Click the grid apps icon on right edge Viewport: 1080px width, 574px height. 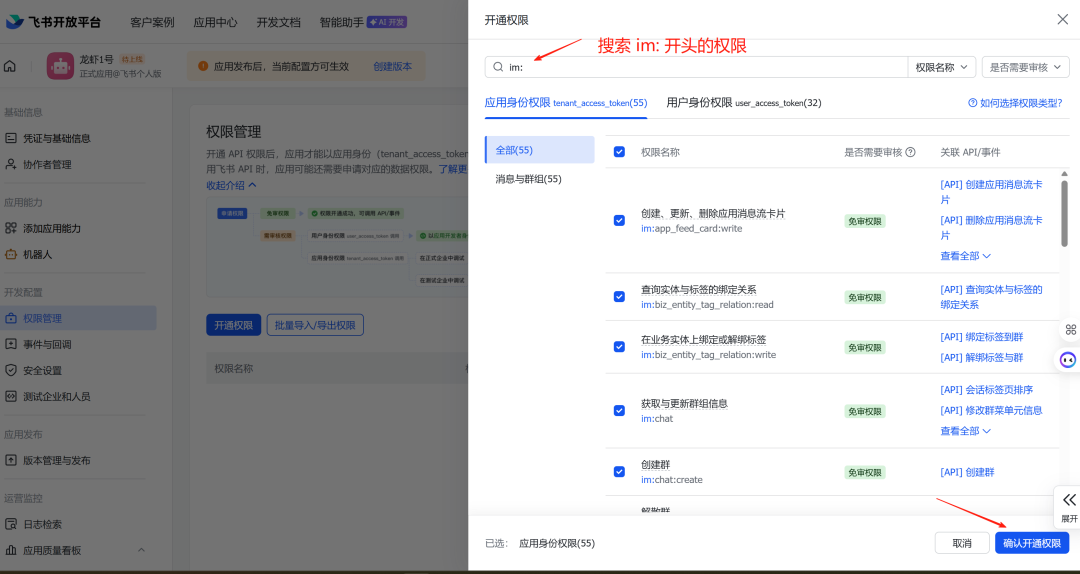1070,329
